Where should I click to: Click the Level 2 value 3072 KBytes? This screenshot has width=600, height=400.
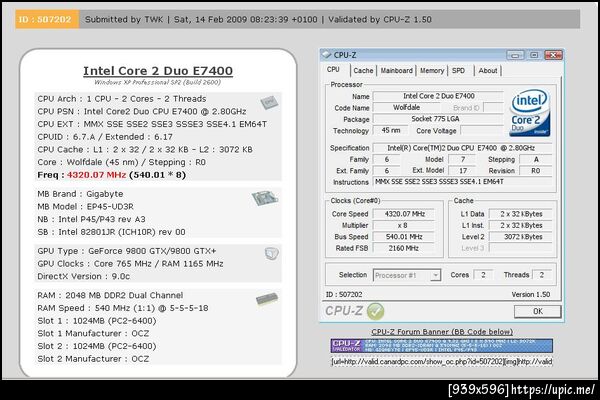[x=522, y=237]
